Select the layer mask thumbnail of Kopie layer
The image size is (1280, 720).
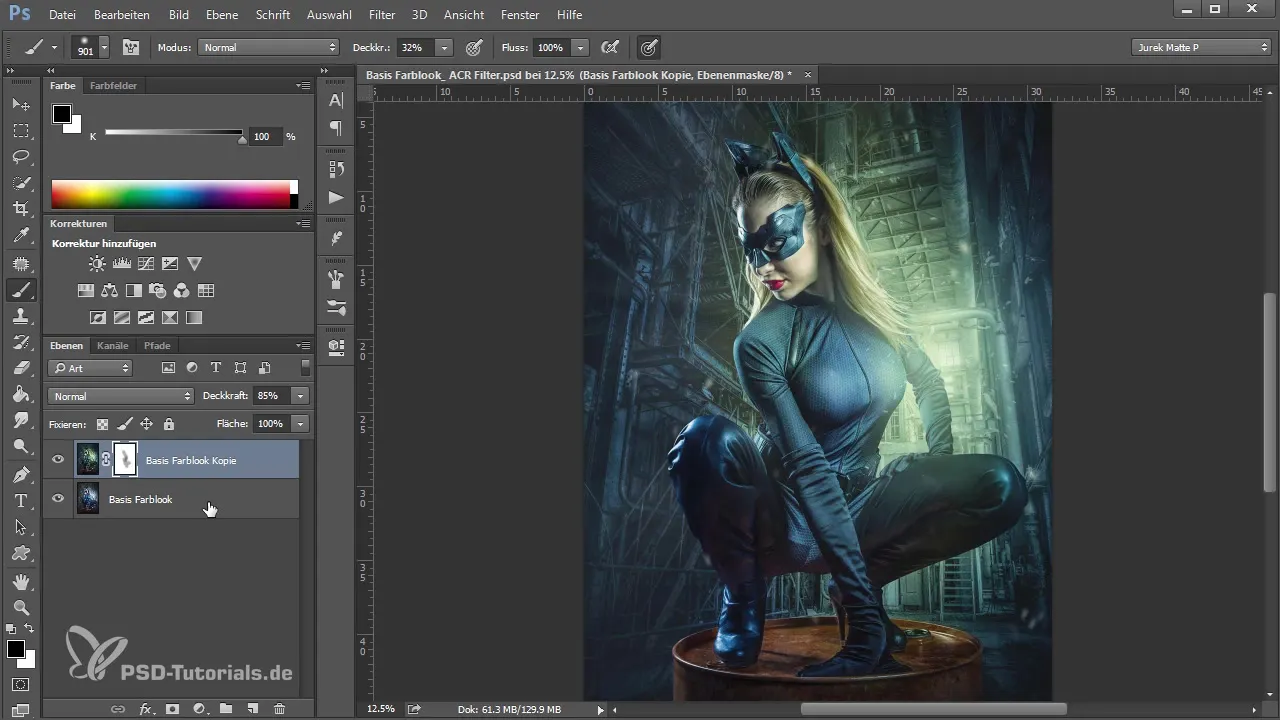tap(125, 460)
